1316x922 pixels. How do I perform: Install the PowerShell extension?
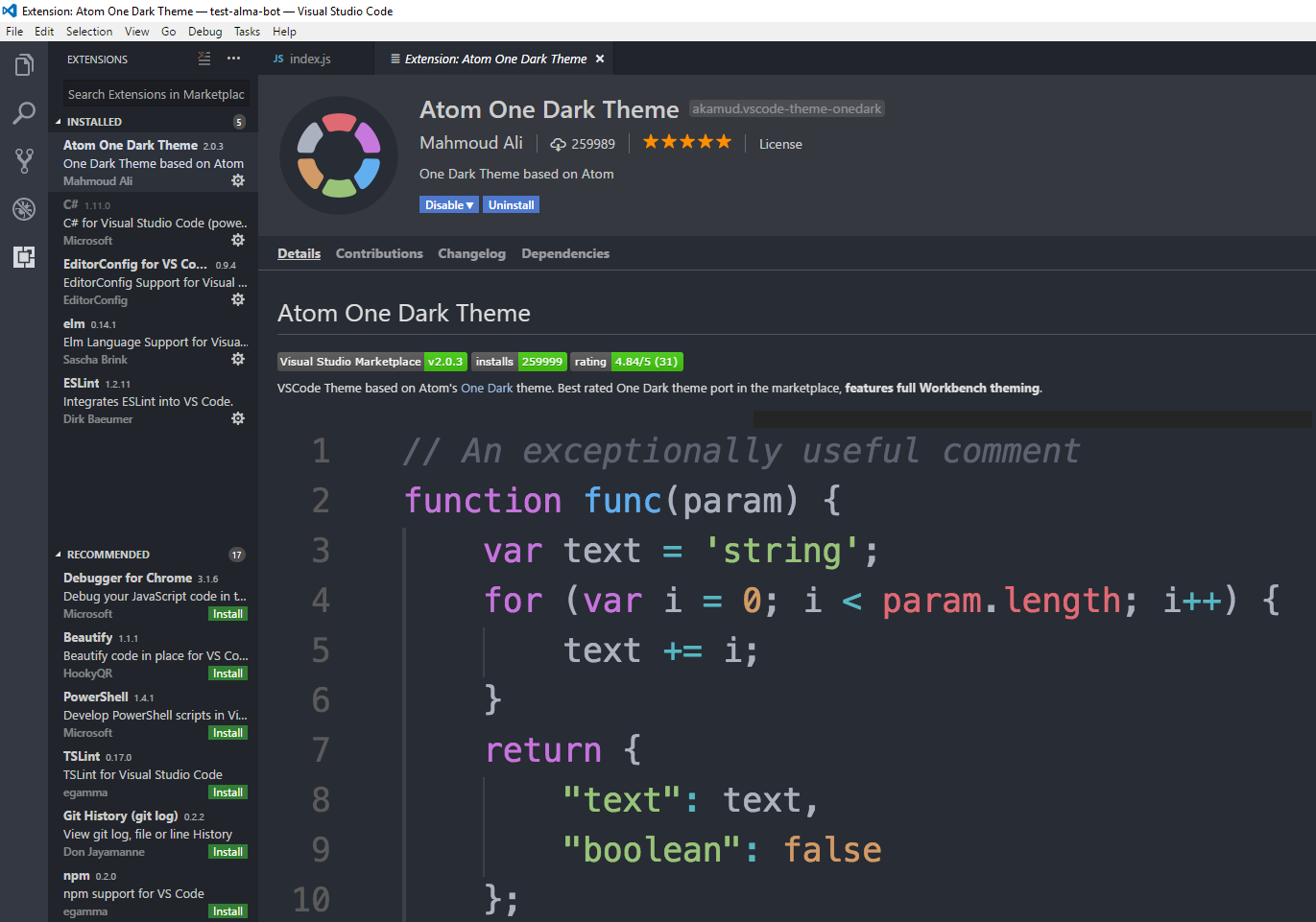tap(227, 733)
